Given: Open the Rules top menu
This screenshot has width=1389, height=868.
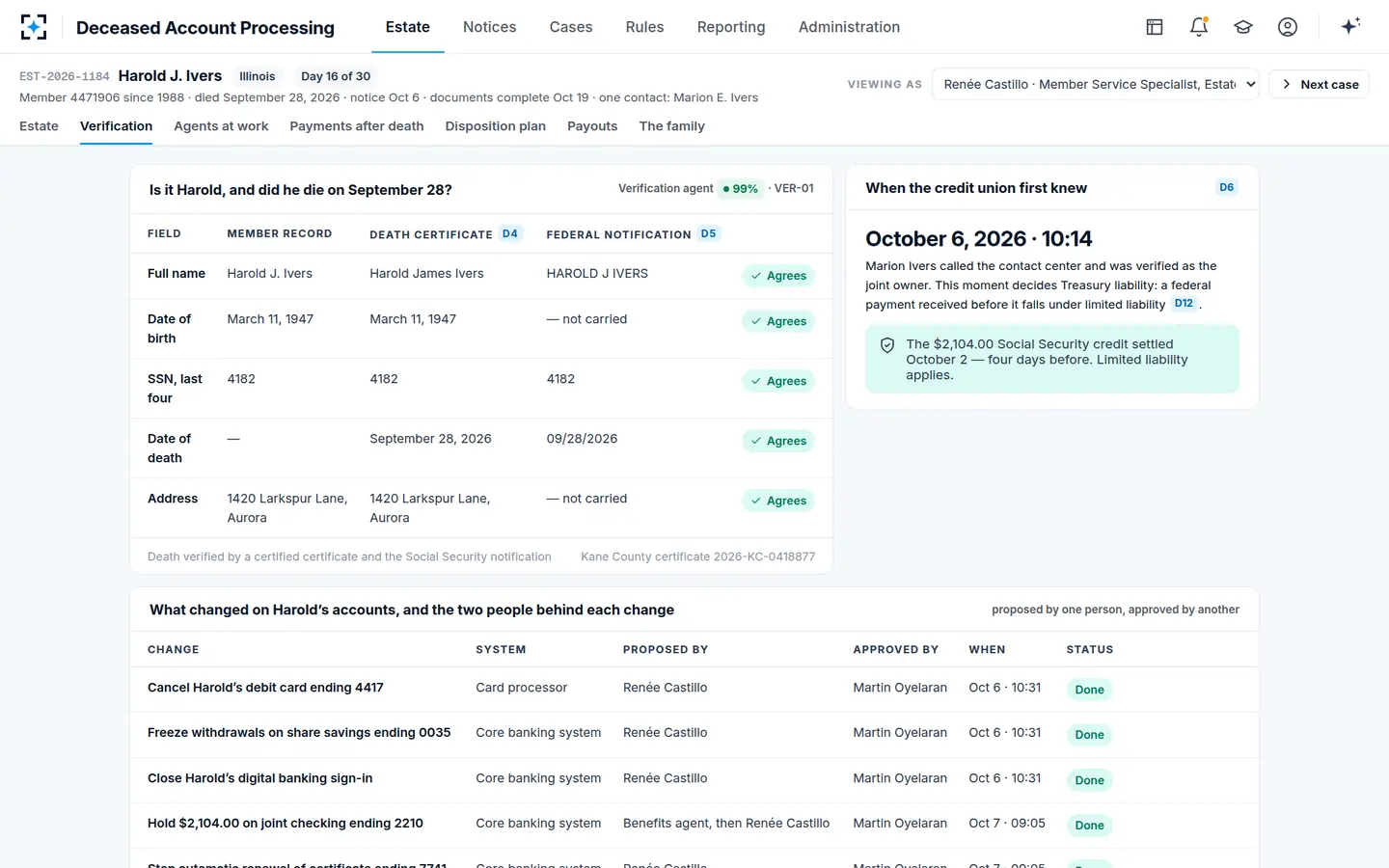Looking at the screenshot, I should [644, 27].
